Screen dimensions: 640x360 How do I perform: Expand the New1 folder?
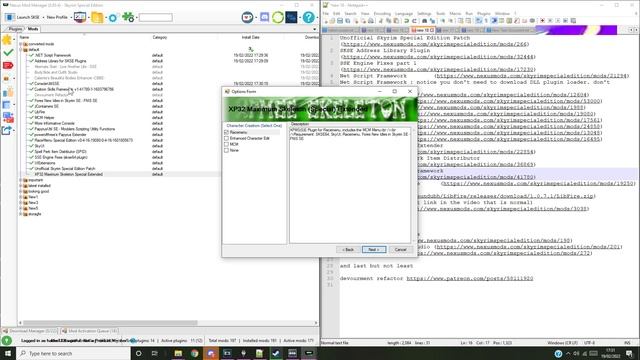click(x=21, y=197)
